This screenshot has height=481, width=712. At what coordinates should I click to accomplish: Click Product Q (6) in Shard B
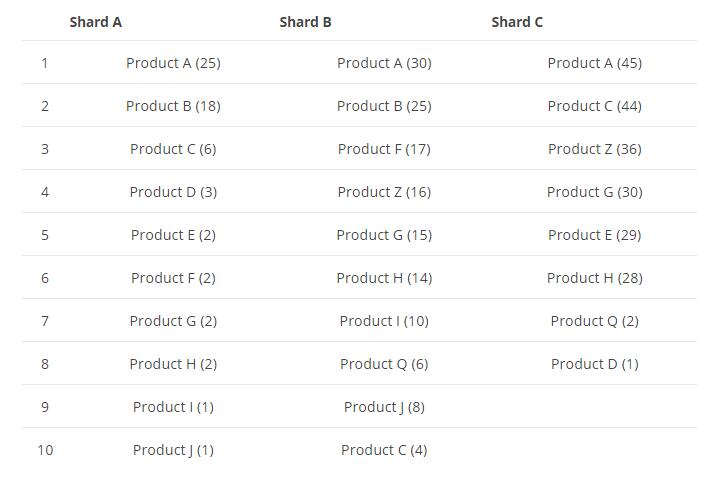point(384,364)
